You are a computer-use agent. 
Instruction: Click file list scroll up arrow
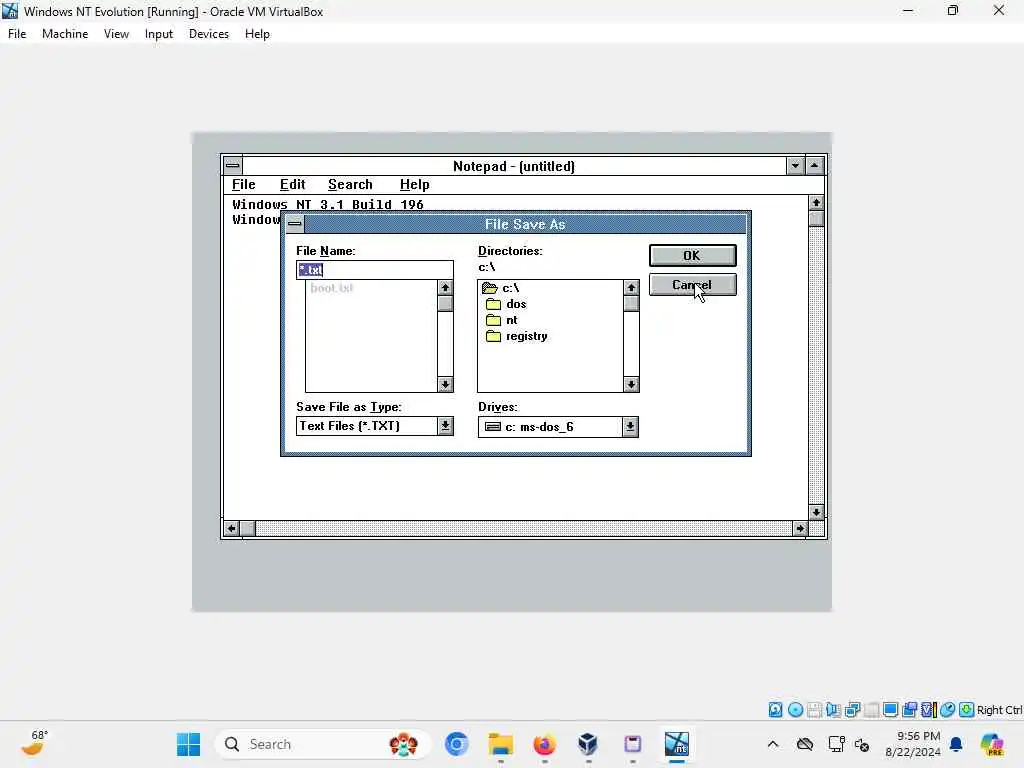tap(445, 288)
